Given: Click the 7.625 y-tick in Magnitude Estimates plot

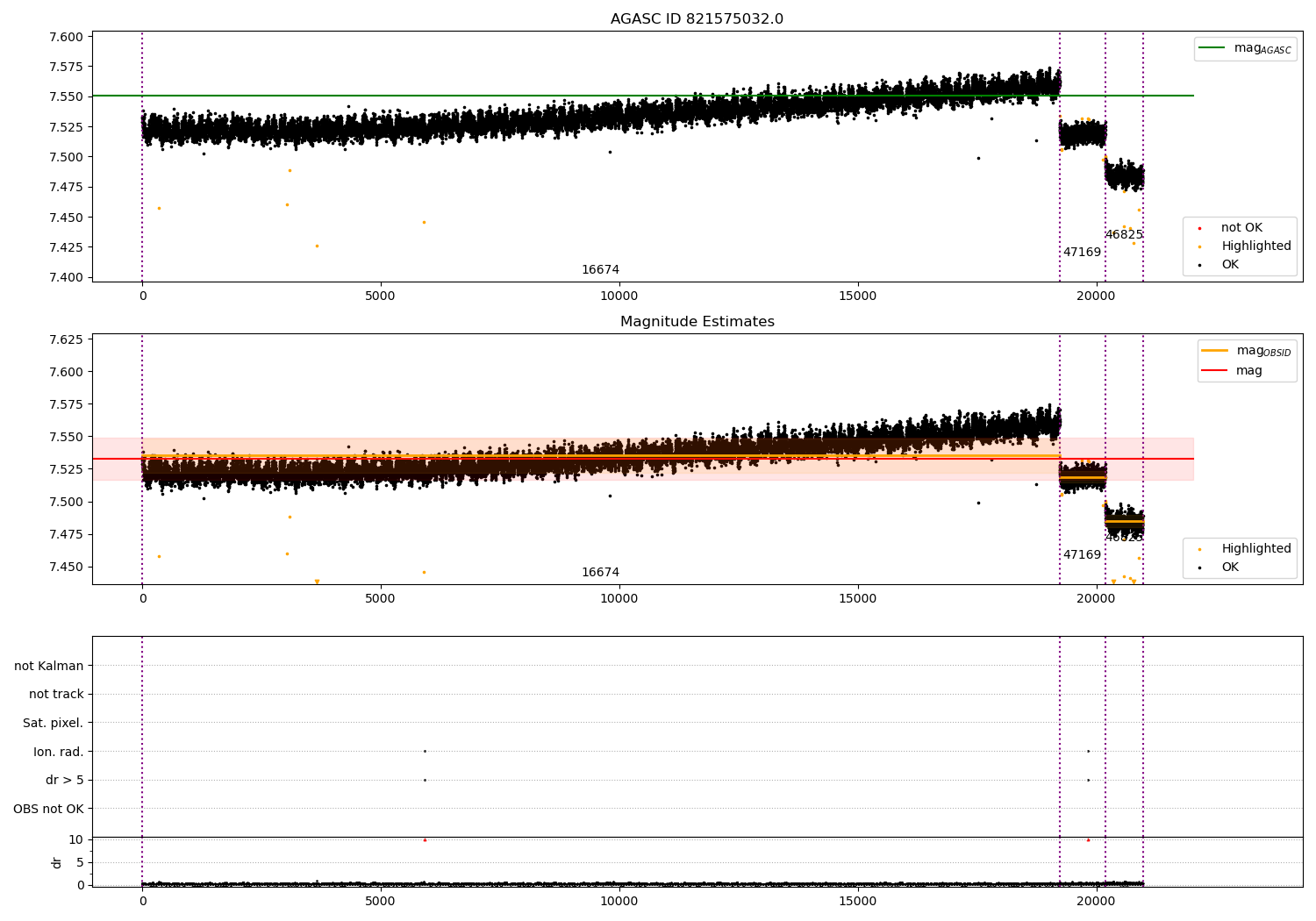Looking at the screenshot, I should click(x=67, y=339).
